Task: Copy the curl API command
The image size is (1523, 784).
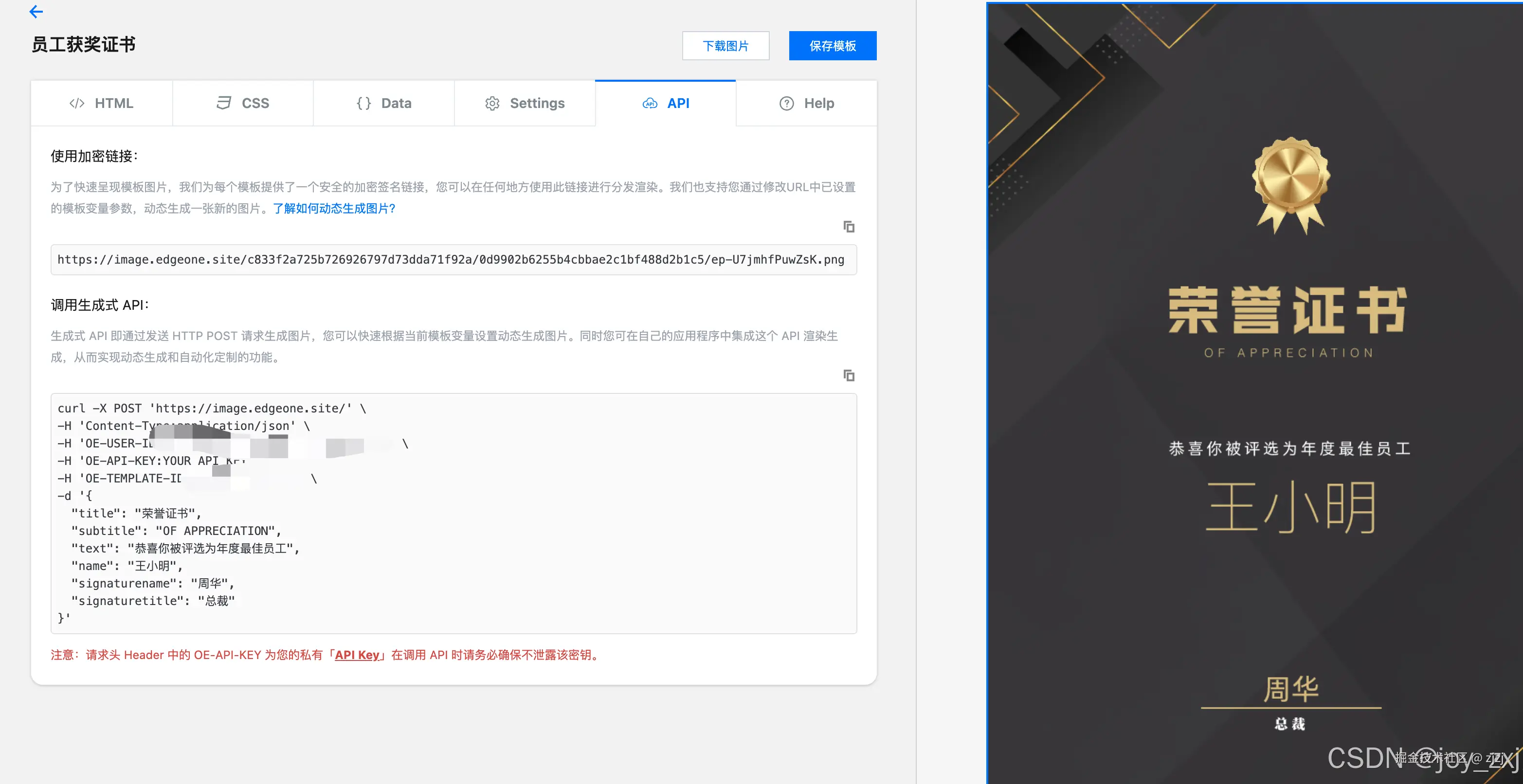Action: pos(849,376)
